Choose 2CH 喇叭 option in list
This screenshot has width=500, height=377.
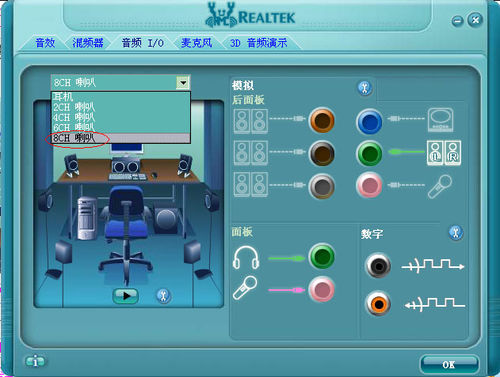pyautogui.click(x=121, y=107)
